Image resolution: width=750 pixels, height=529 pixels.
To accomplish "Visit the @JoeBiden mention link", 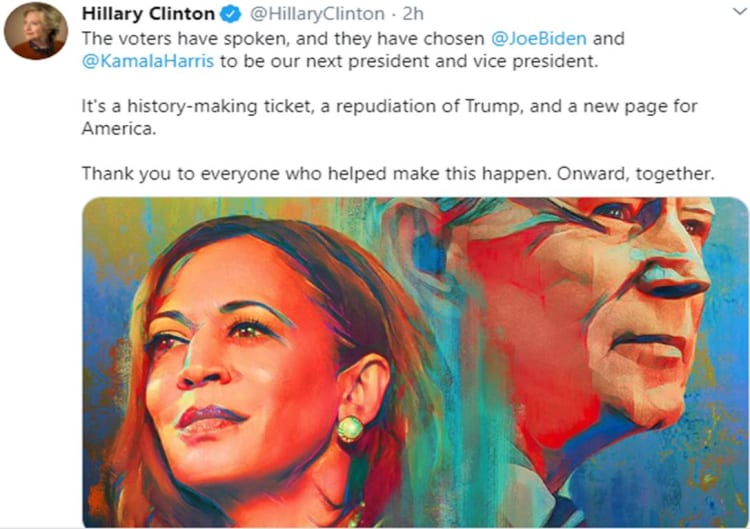I will 547,40.
